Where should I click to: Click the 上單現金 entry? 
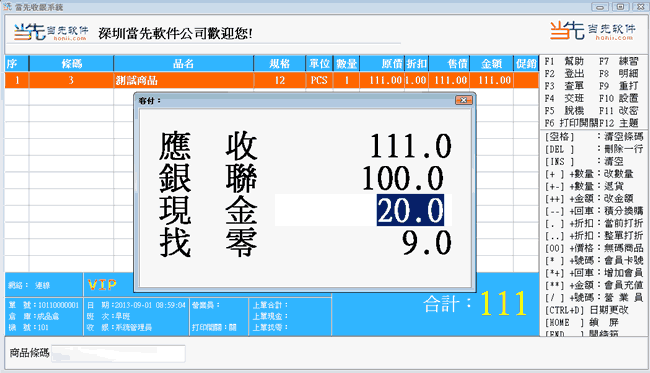tap(270, 316)
